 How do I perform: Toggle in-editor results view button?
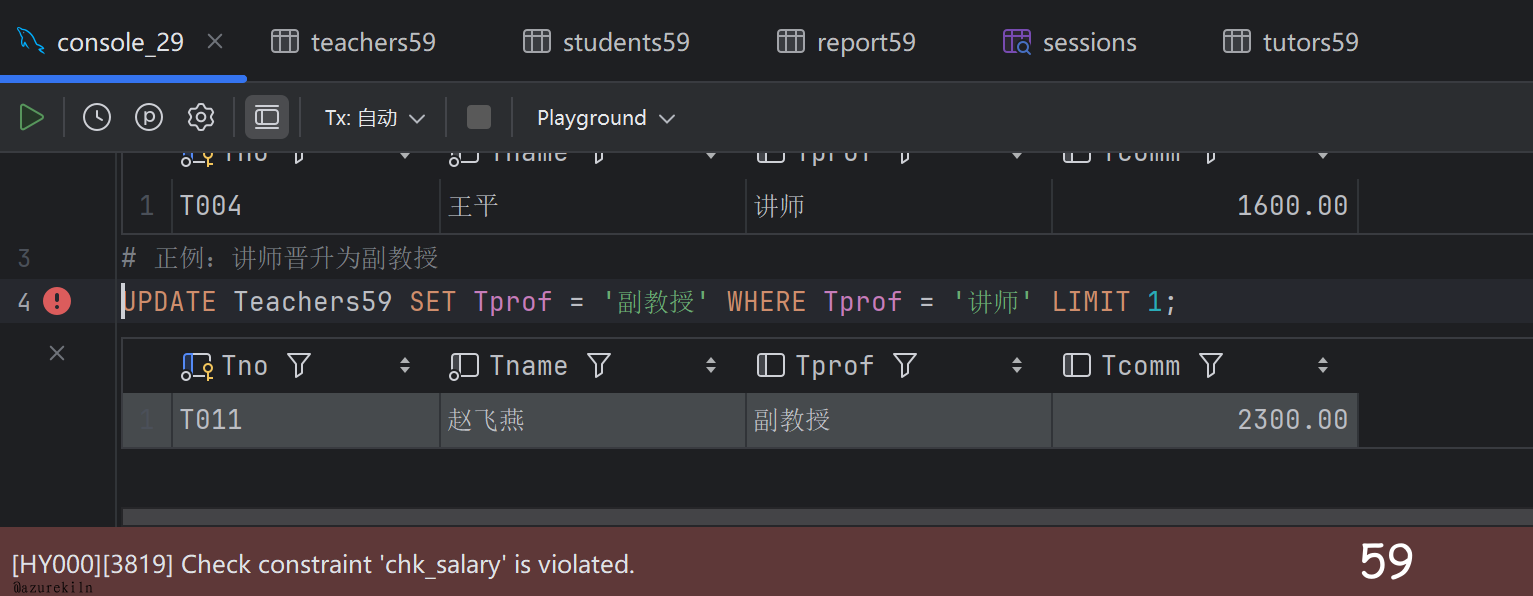267,118
